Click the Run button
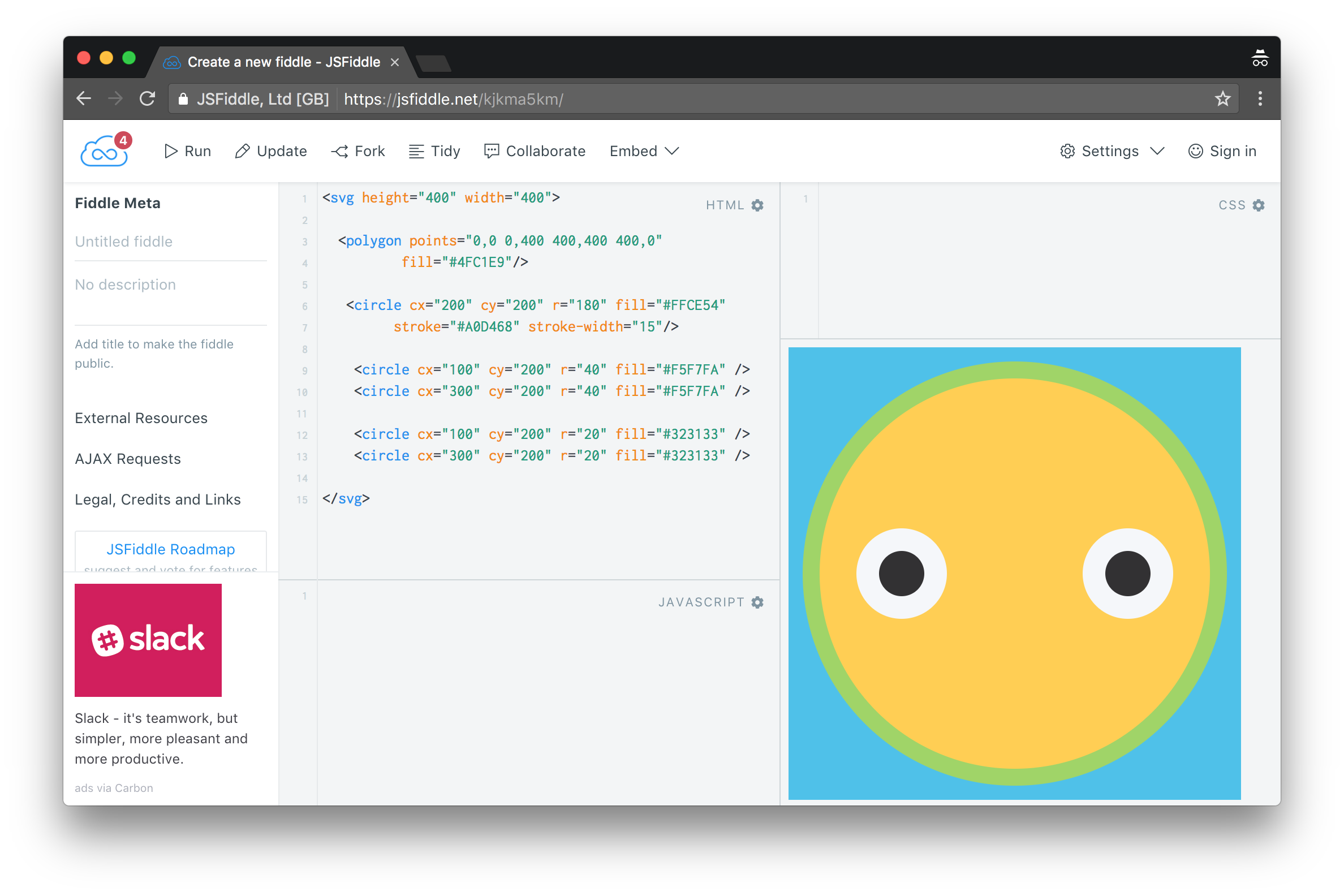Screen dimensions: 1344x896 point(187,151)
